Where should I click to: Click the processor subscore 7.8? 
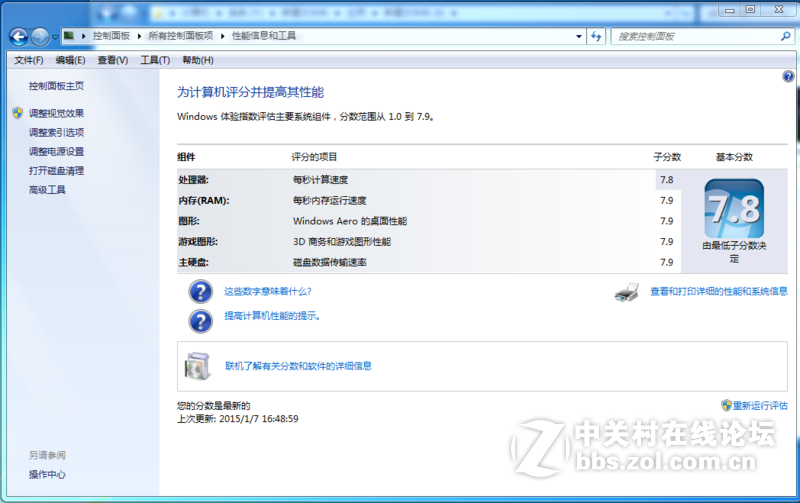(x=667, y=180)
